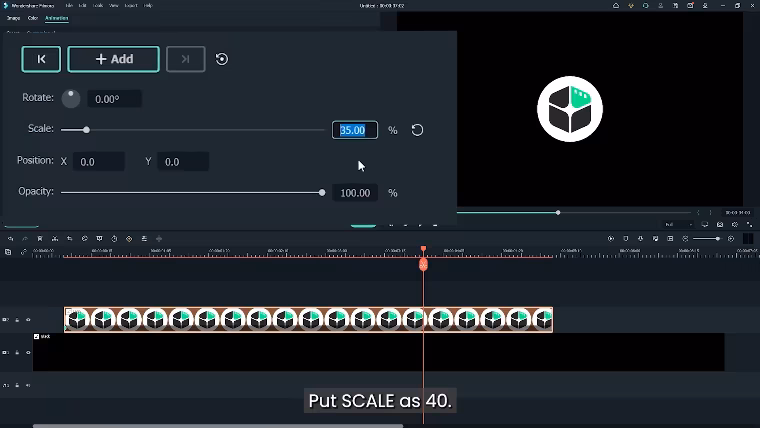This screenshot has width=760, height=428.
Task: Click the timeline zoom slider handle
Action: point(717,238)
